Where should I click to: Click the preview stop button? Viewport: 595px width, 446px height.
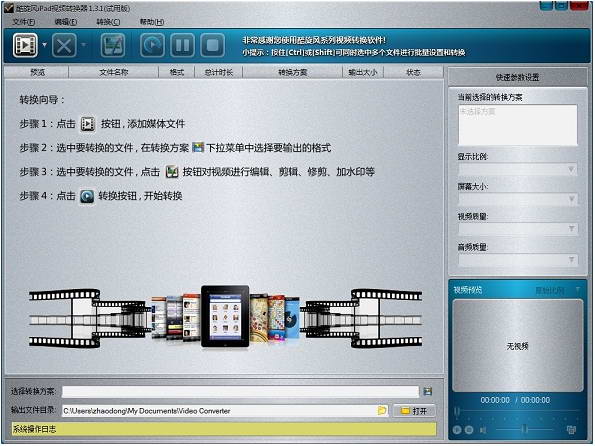pos(469,430)
